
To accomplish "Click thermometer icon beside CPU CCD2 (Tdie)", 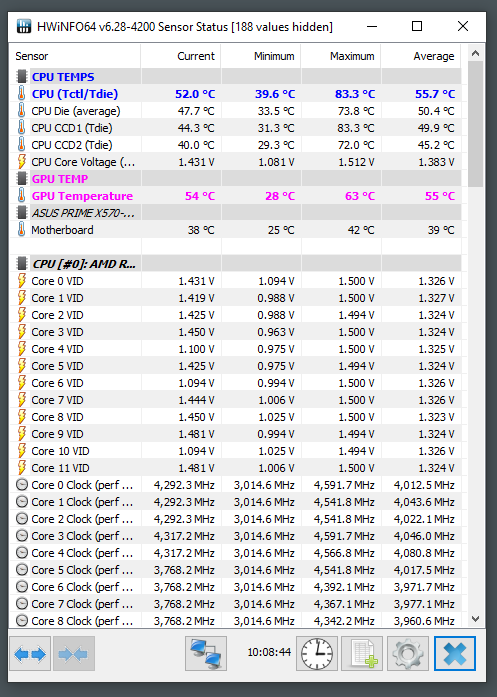I will 21,145.
